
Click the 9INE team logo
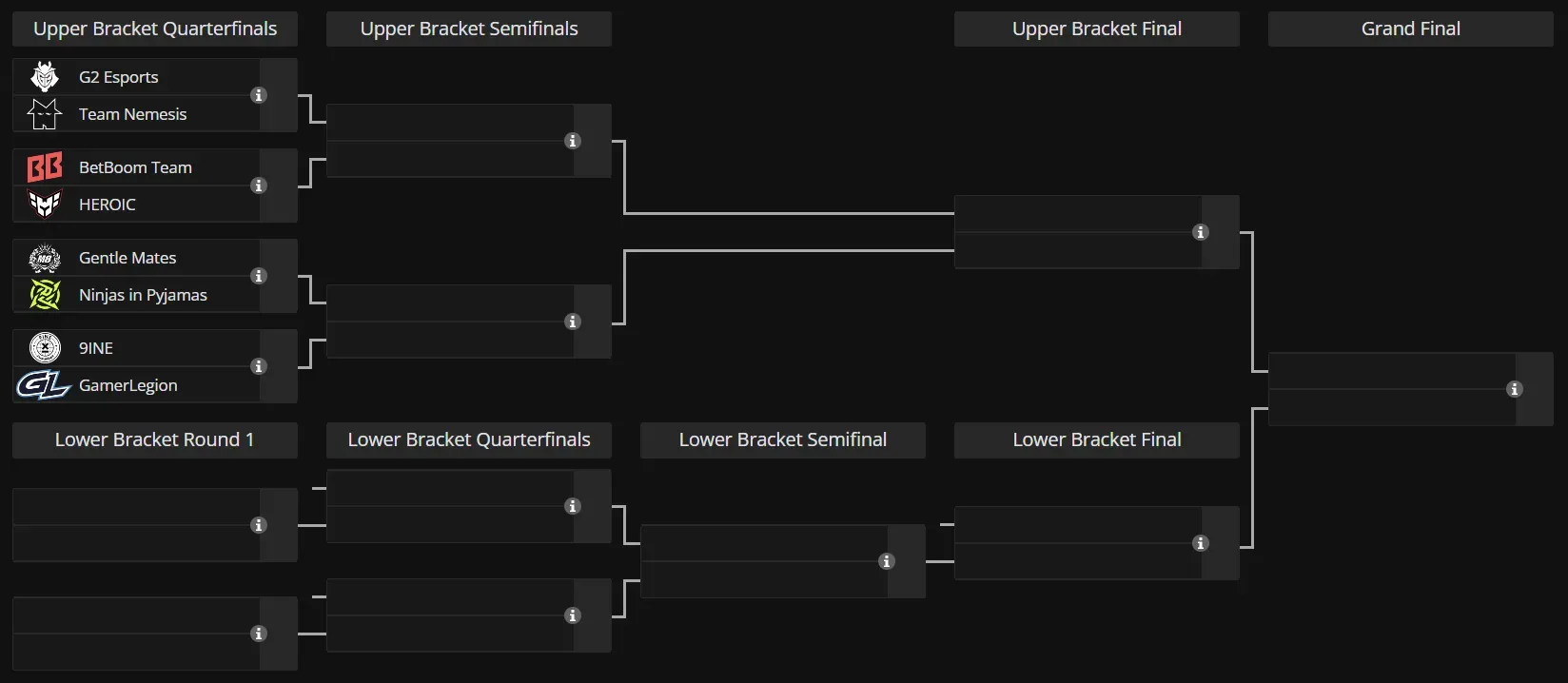[44, 347]
